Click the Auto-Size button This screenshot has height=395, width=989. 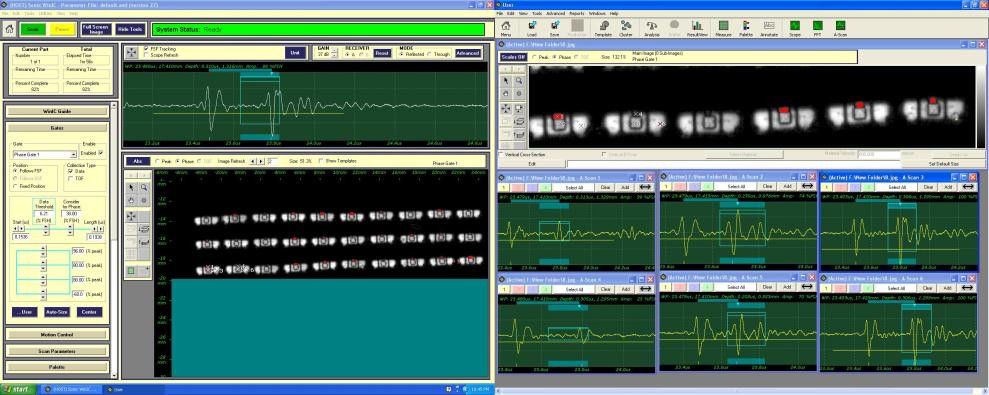[57, 312]
